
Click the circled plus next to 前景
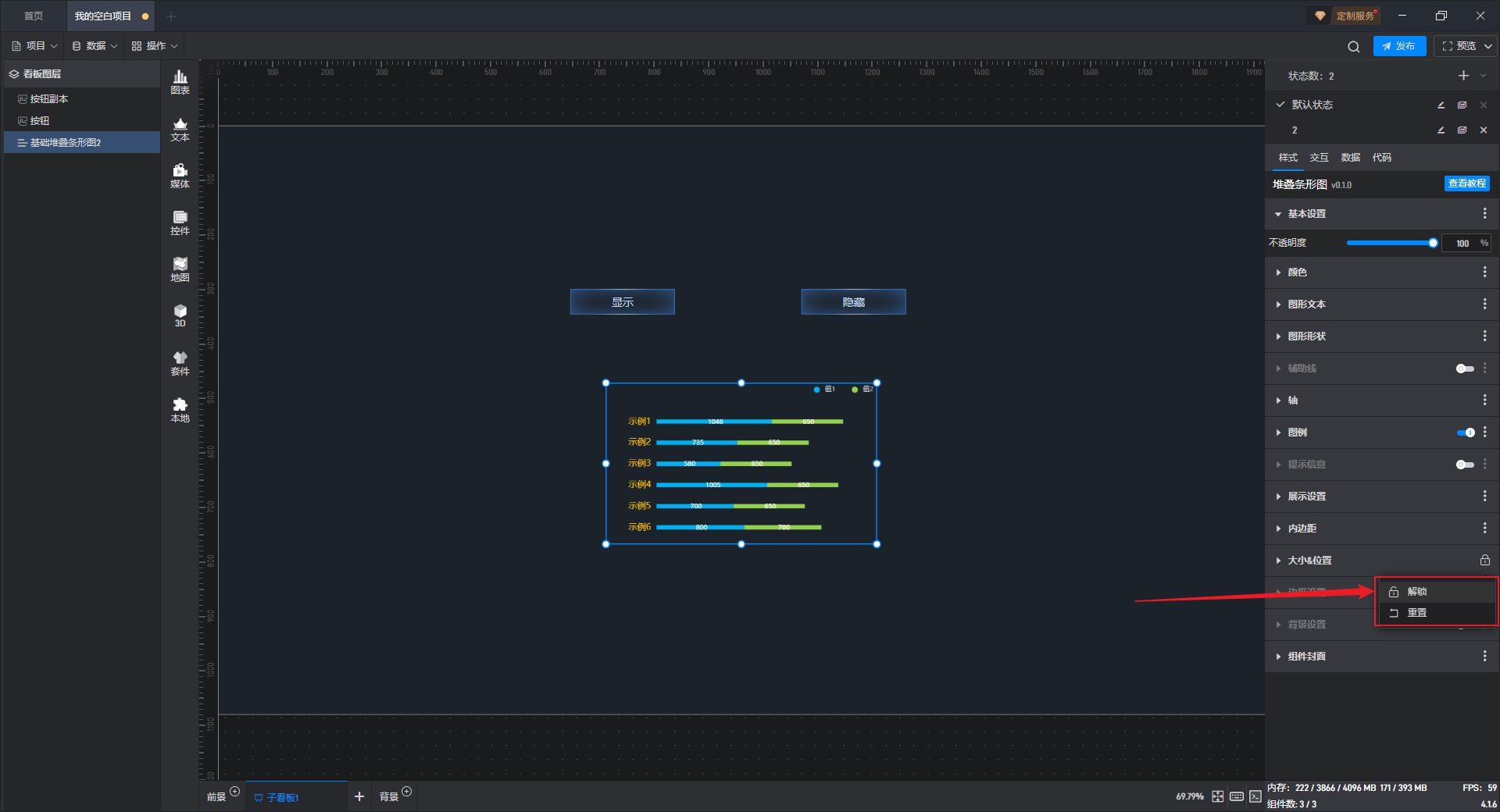(234, 792)
